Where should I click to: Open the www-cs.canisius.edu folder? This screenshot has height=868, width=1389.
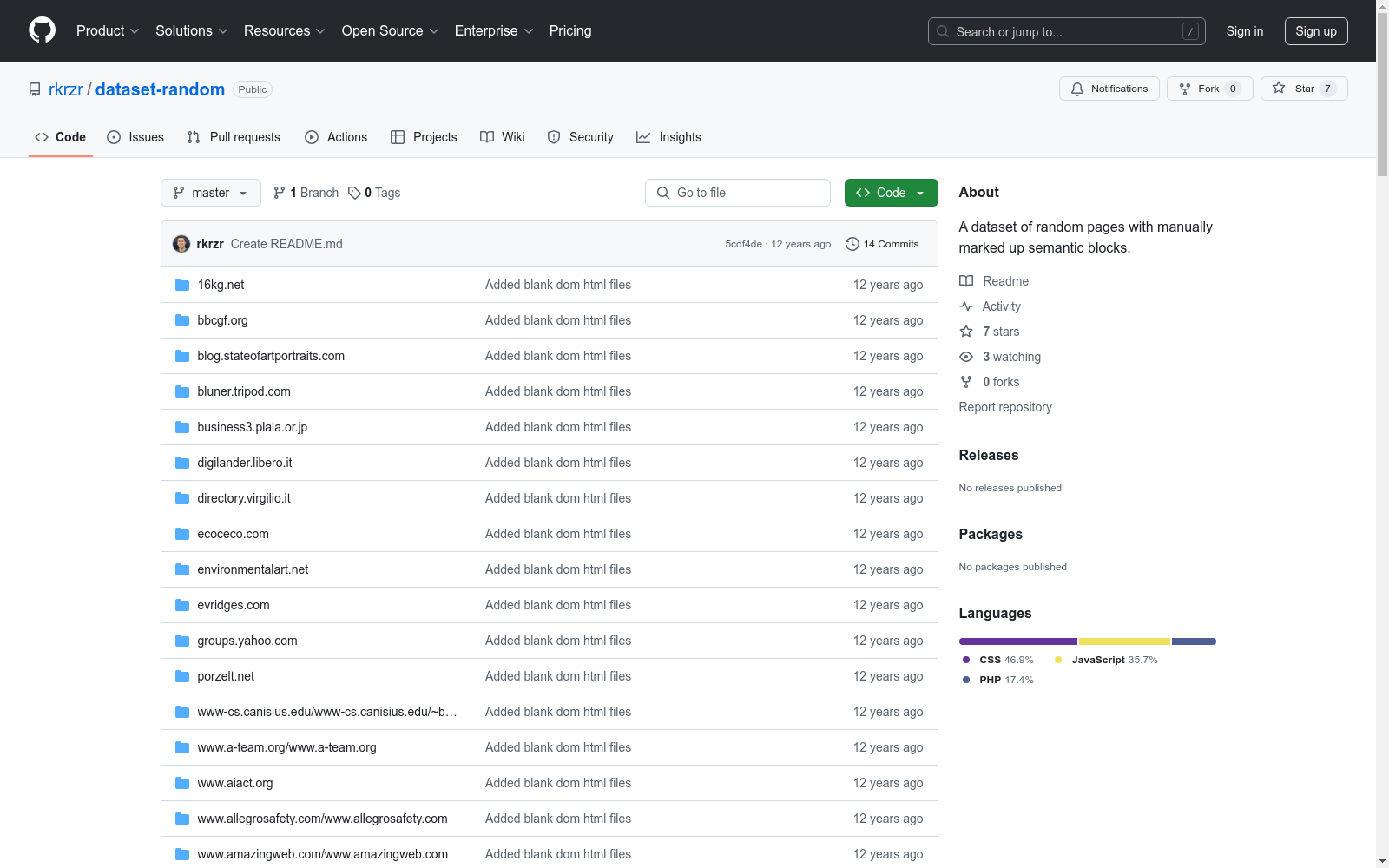point(327,712)
